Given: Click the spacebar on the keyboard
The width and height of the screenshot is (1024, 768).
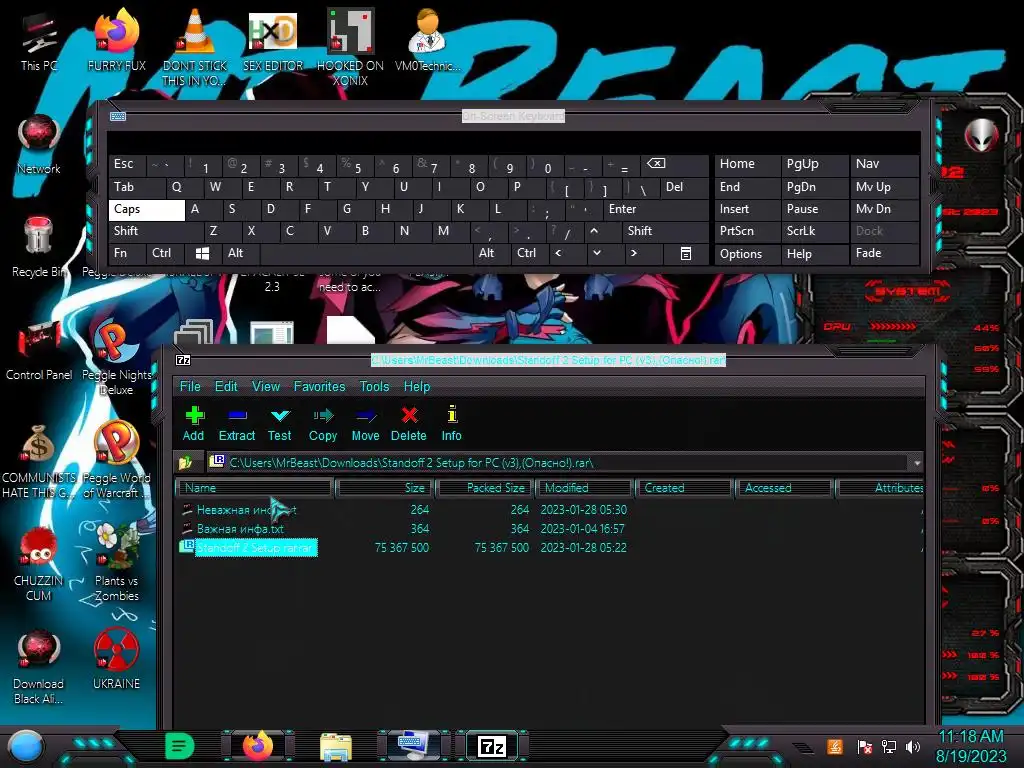Looking at the screenshot, I should point(366,253).
